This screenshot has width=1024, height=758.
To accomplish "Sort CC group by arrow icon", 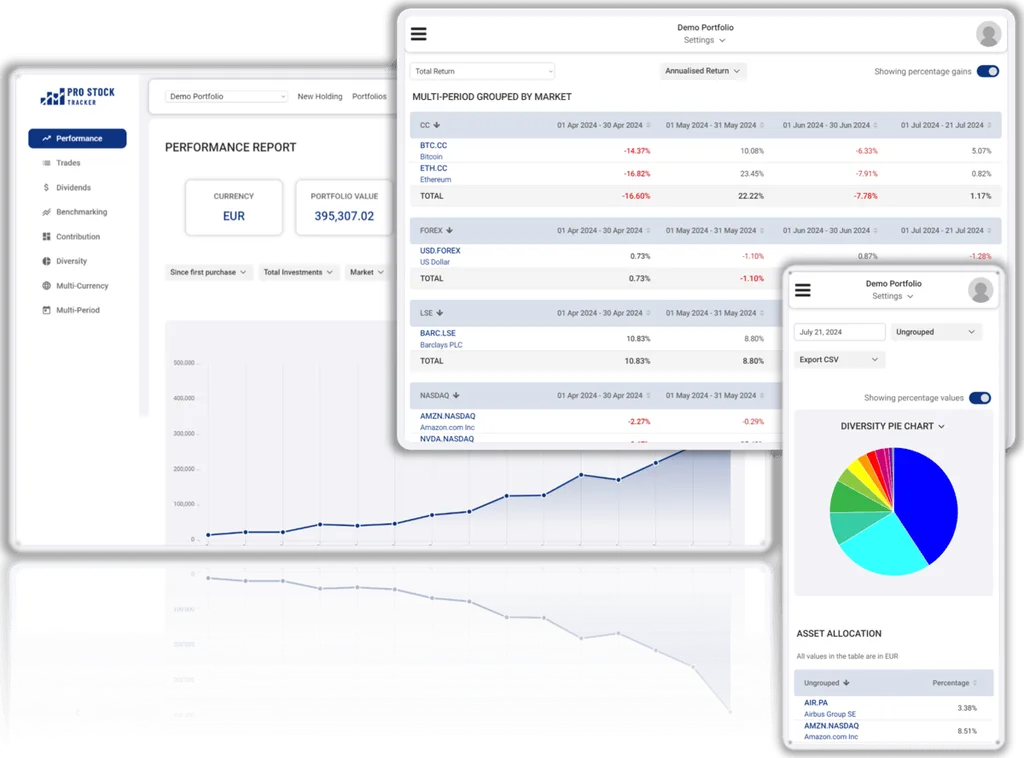I will click(437, 125).
